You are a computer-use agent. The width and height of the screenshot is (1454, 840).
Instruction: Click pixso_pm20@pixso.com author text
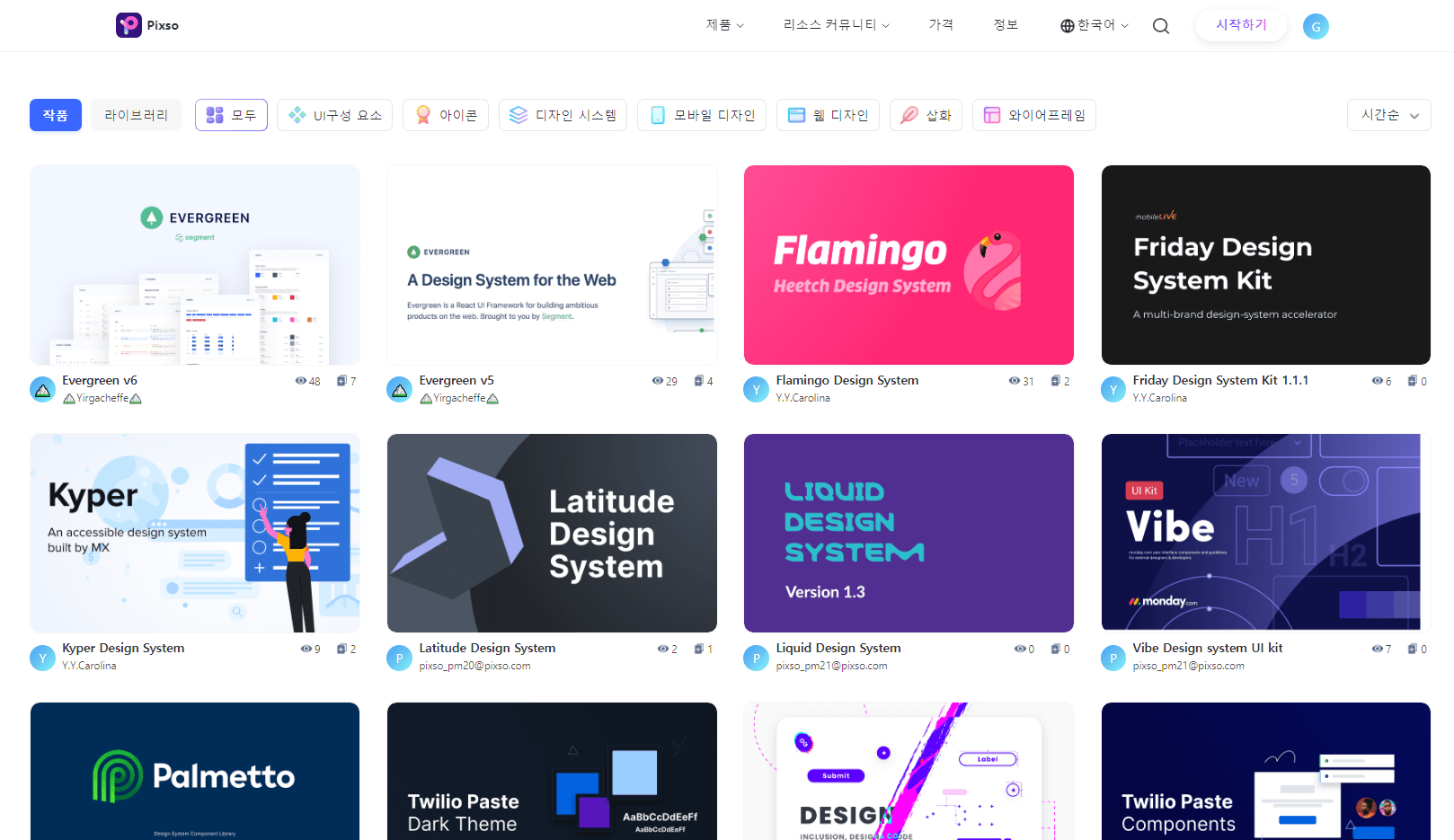(474, 666)
